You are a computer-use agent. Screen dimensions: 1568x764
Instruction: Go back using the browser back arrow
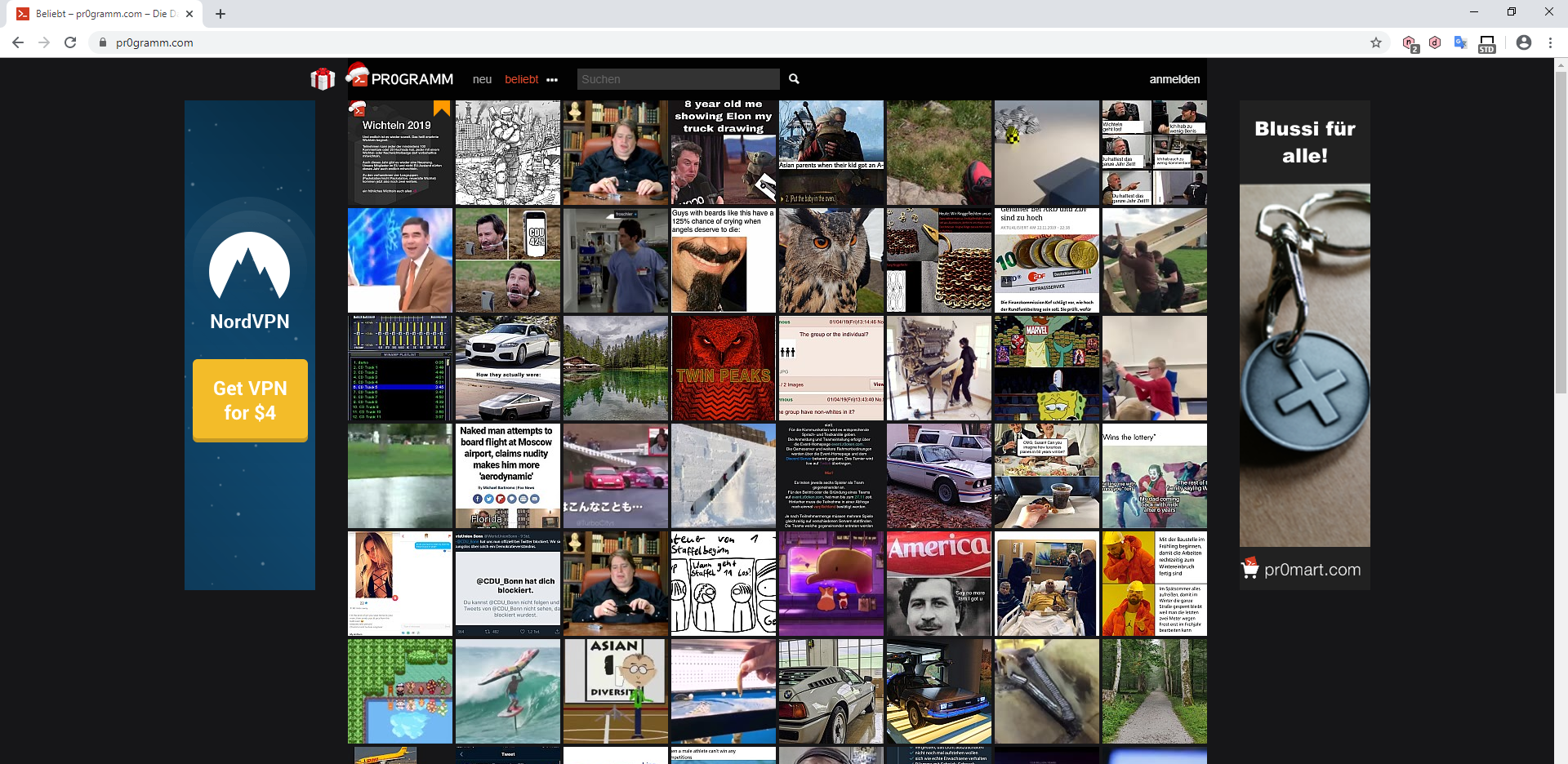(17, 42)
